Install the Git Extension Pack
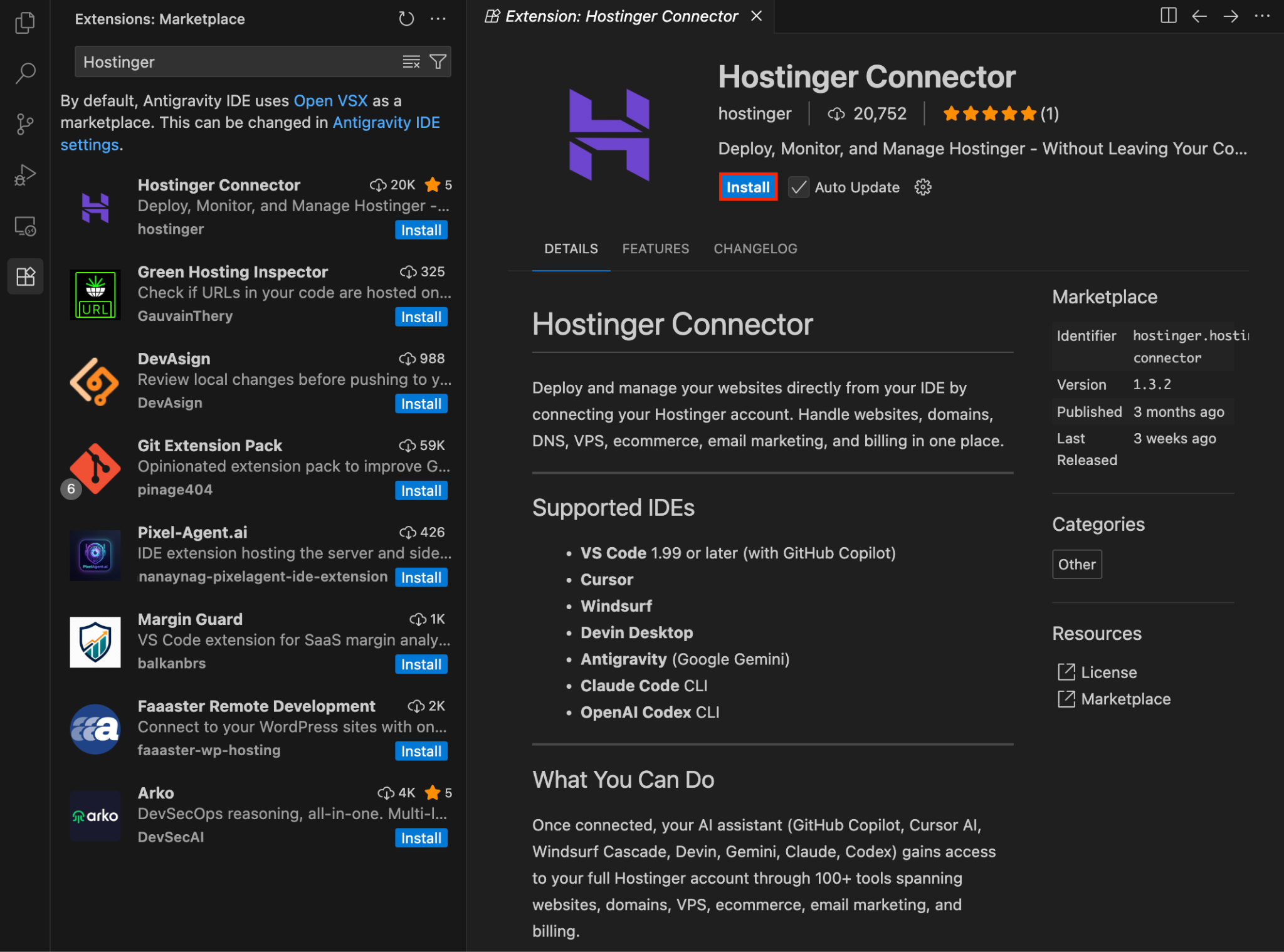 click(421, 491)
